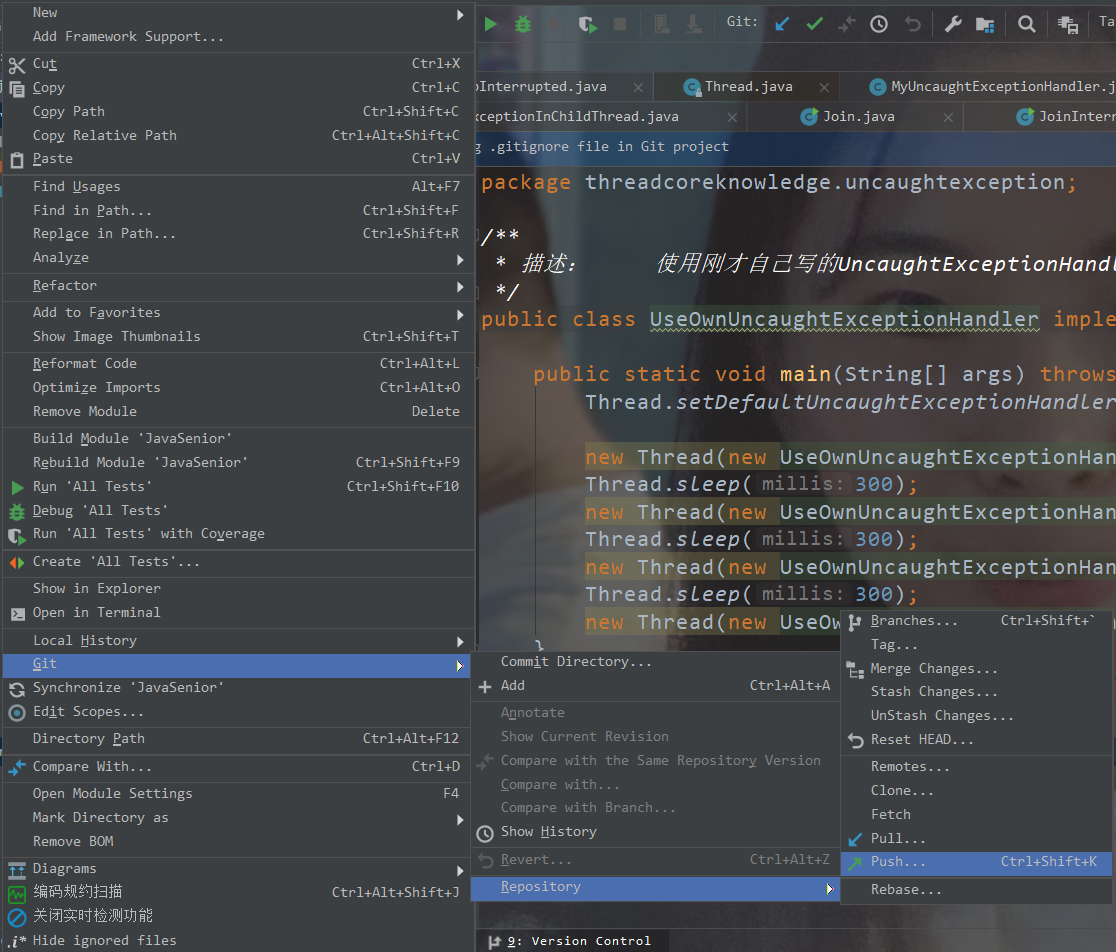The width and height of the screenshot is (1116, 952).
Task: Switch to the Thread.java editor tab
Action: (x=748, y=87)
